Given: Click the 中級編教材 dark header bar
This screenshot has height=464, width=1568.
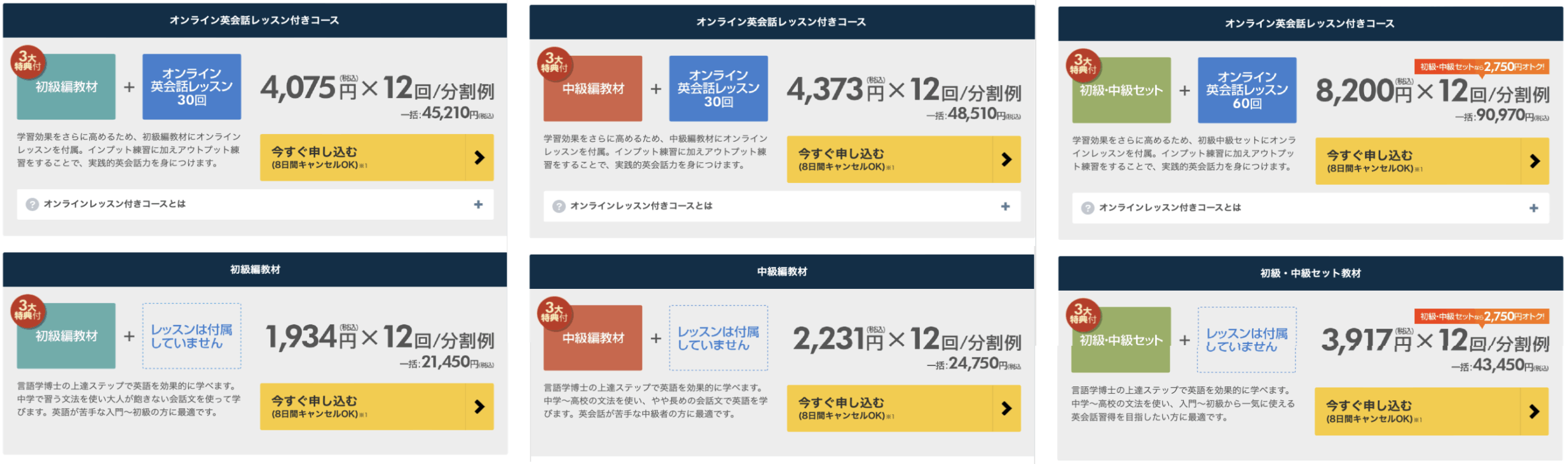Looking at the screenshot, I should (x=782, y=272).
